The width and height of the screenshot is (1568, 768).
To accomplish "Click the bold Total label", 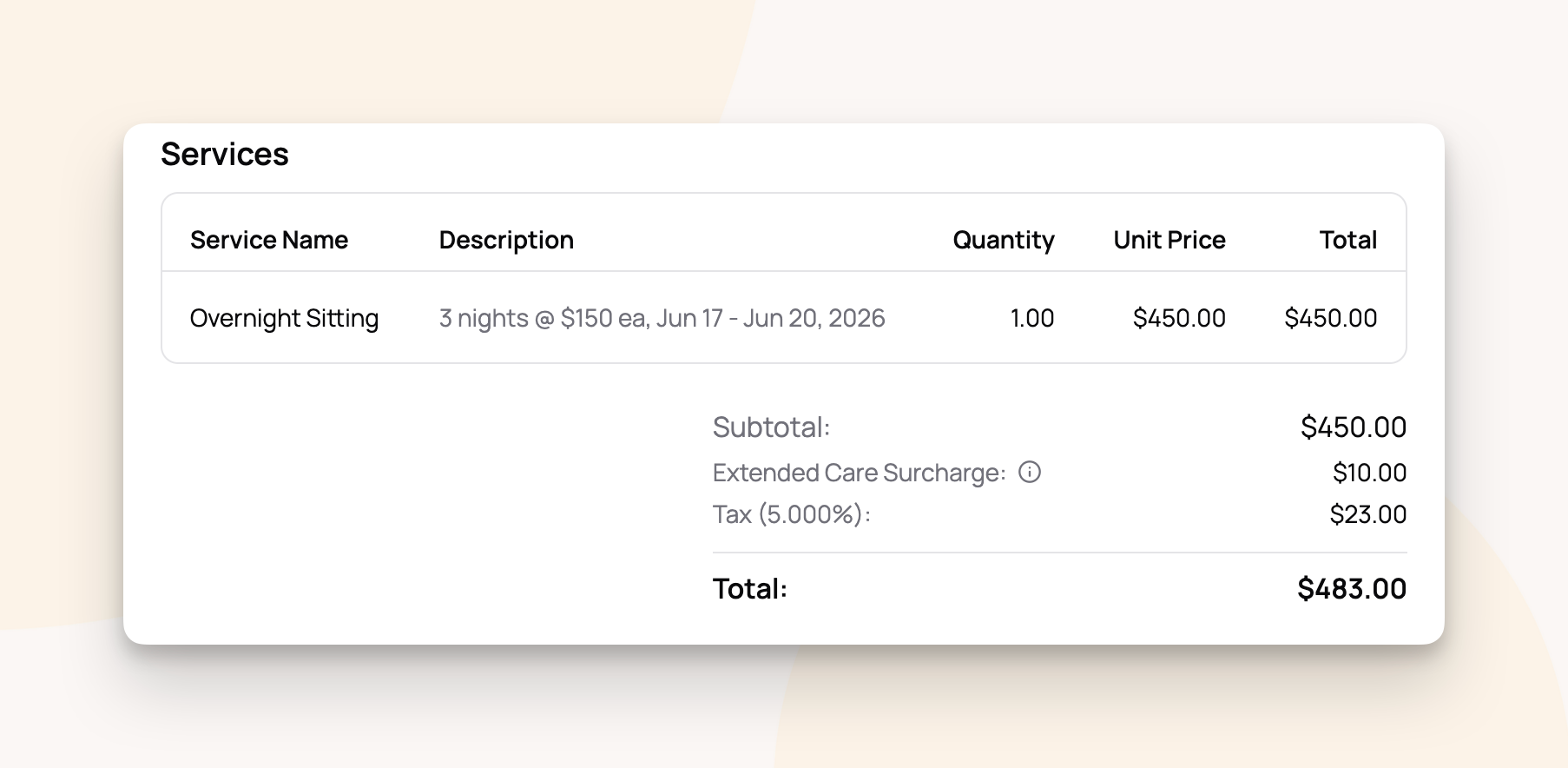I will click(x=750, y=589).
